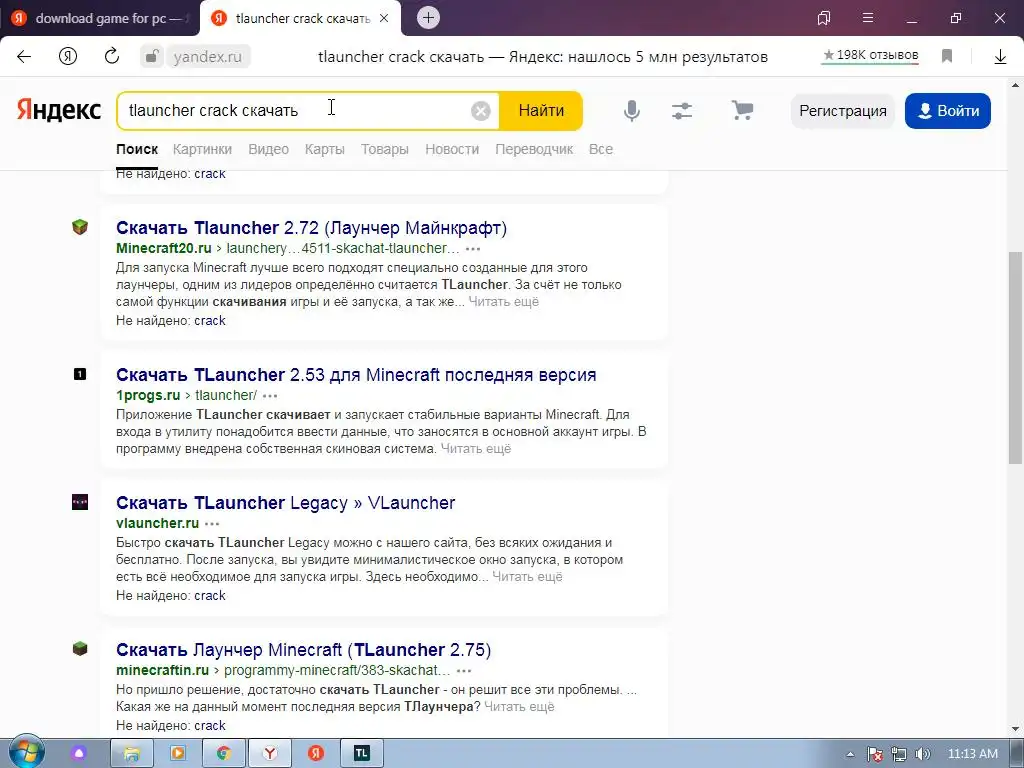Click the taskbar clock 11:13 AM
Image resolution: width=1024 pixels, height=768 pixels.
[x=972, y=754]
